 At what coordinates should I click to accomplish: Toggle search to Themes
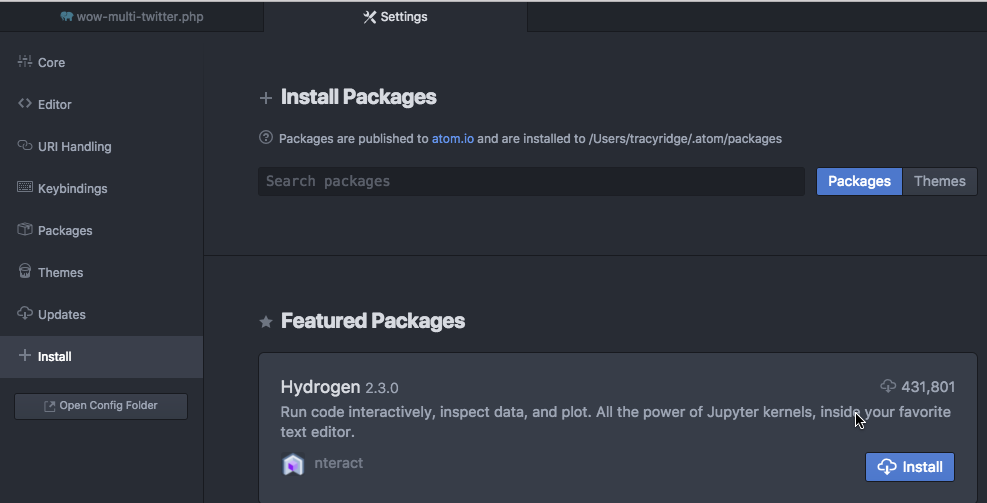[x=940, y=181]
